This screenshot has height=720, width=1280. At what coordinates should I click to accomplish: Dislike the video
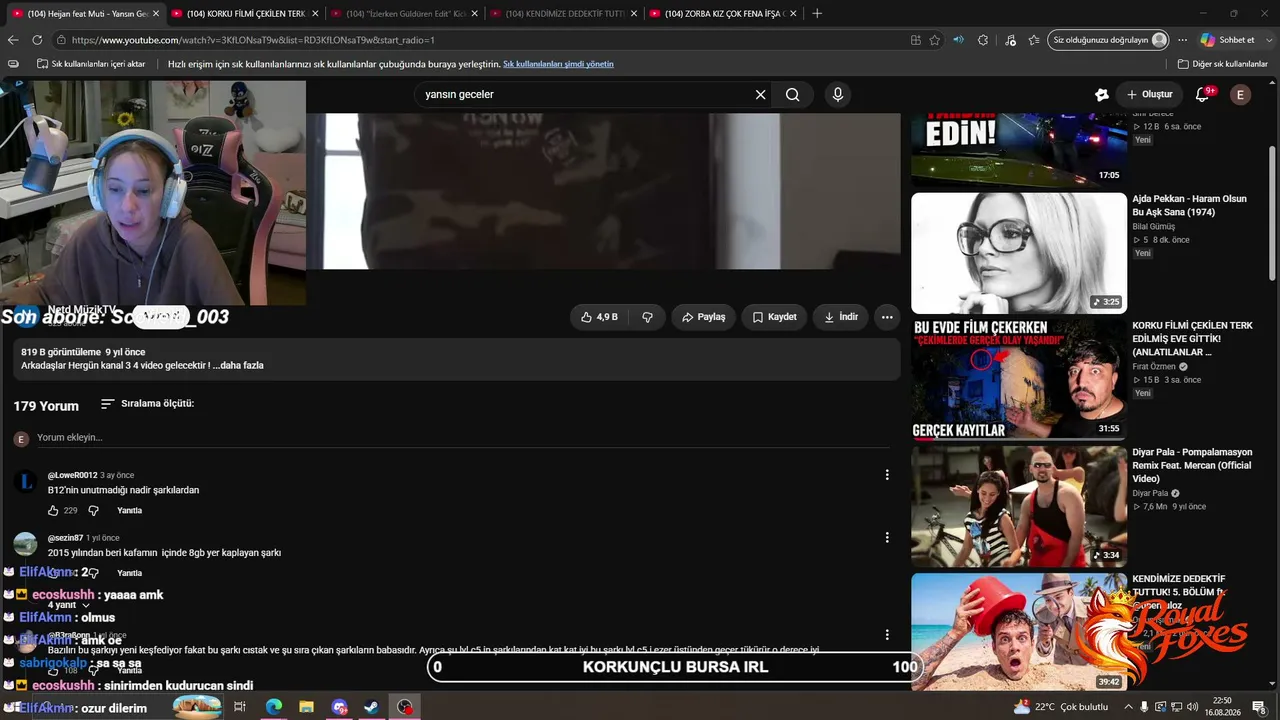(647, 317)
